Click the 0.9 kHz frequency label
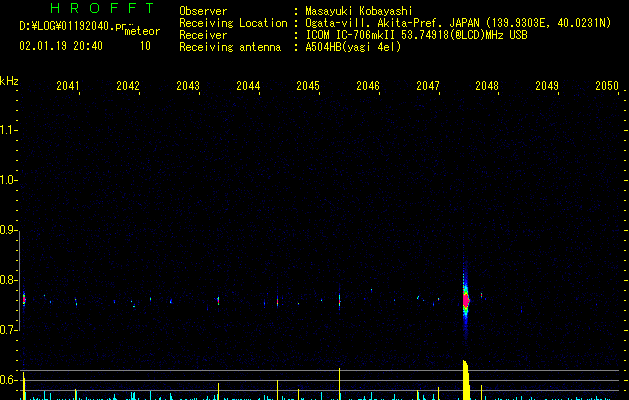 (8, 230)
